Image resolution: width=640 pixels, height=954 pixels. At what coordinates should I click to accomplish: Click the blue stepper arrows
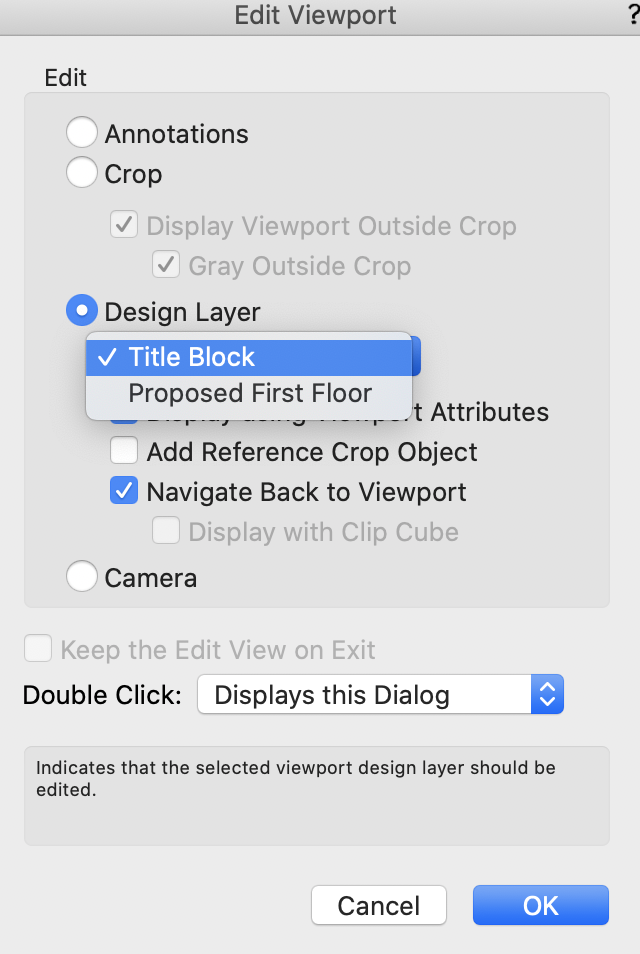pyautogui.click(x=548, y=694)
